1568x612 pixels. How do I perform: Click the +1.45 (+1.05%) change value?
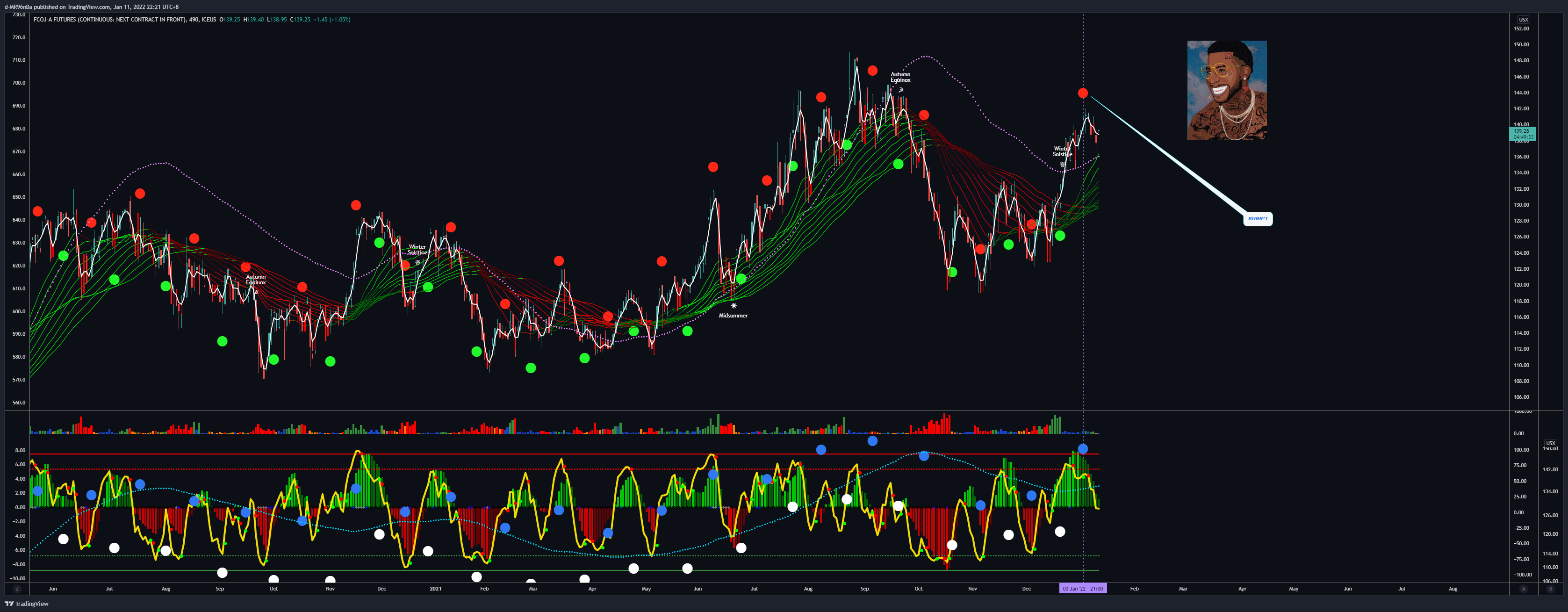(x=332, y=20)
